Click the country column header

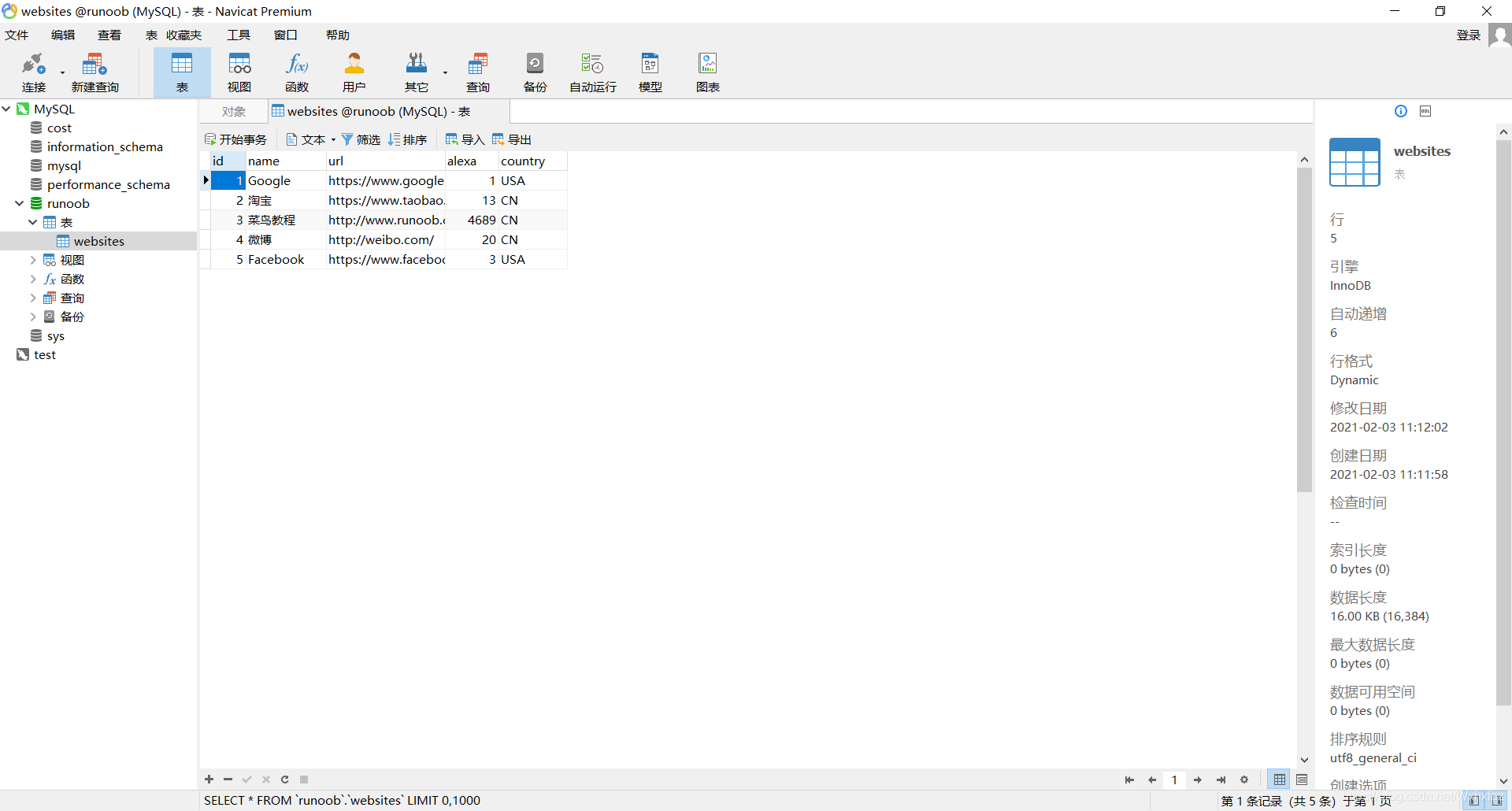532,161
